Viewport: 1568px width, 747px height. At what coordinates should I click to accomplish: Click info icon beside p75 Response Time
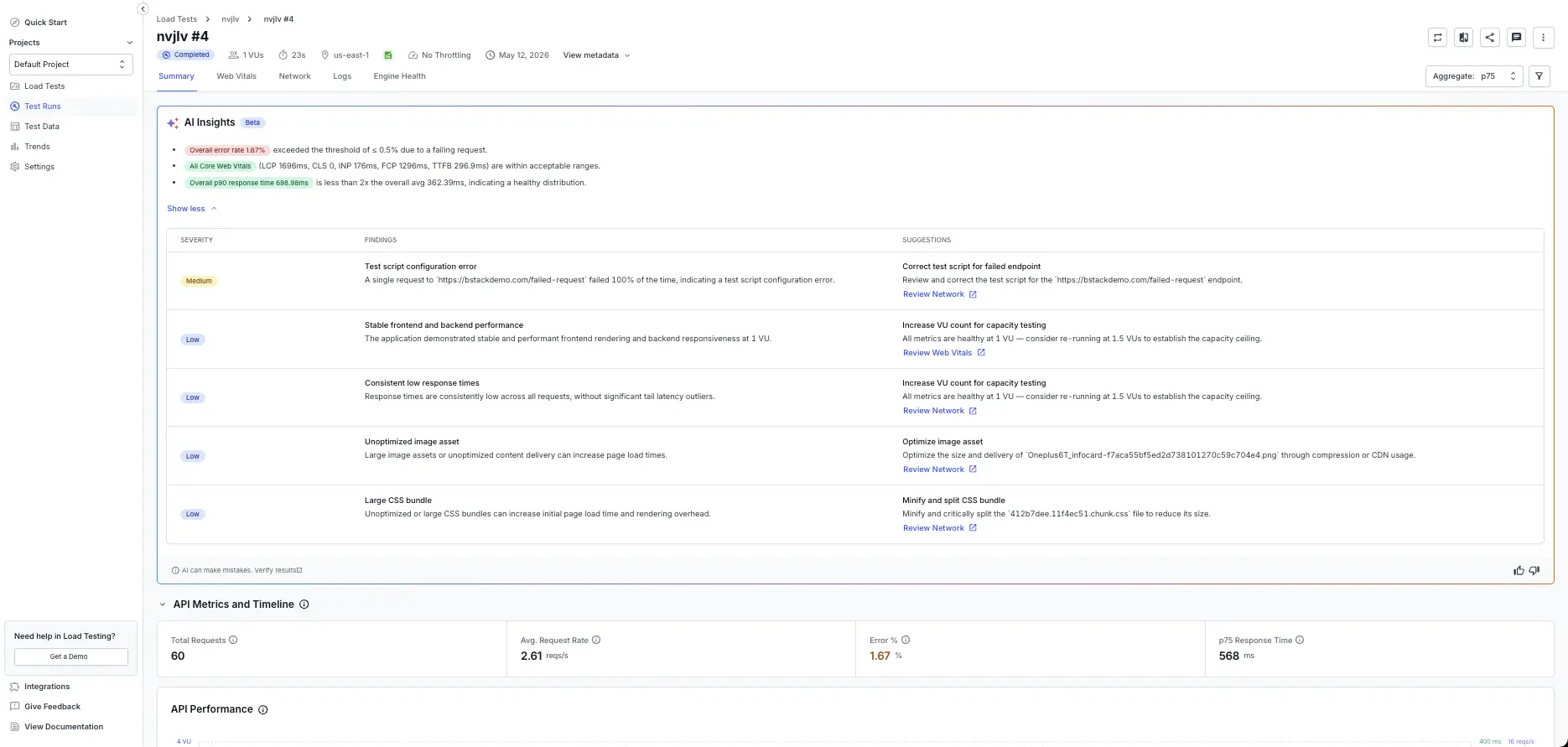click(x=1300, y=640)
